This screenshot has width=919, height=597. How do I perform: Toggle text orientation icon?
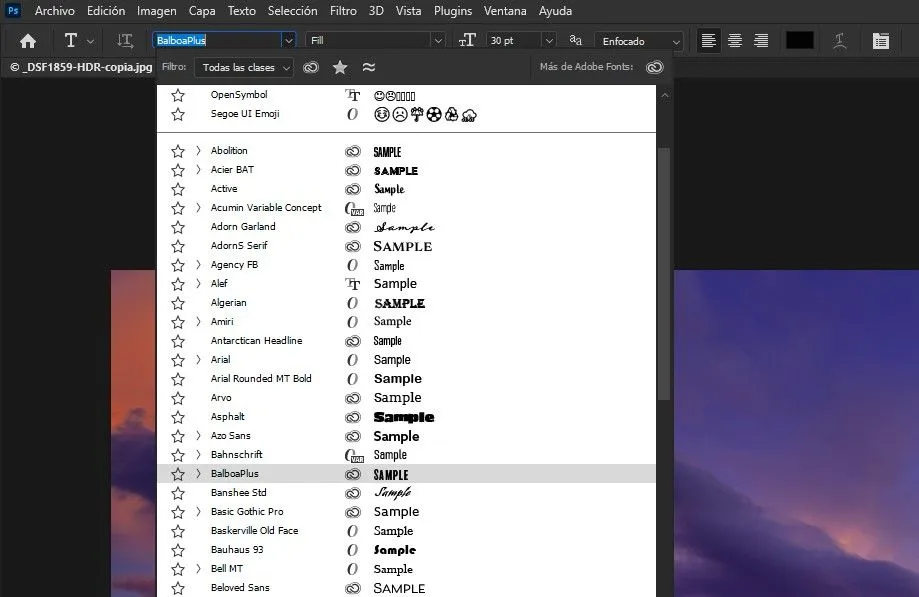click(125, 40)
